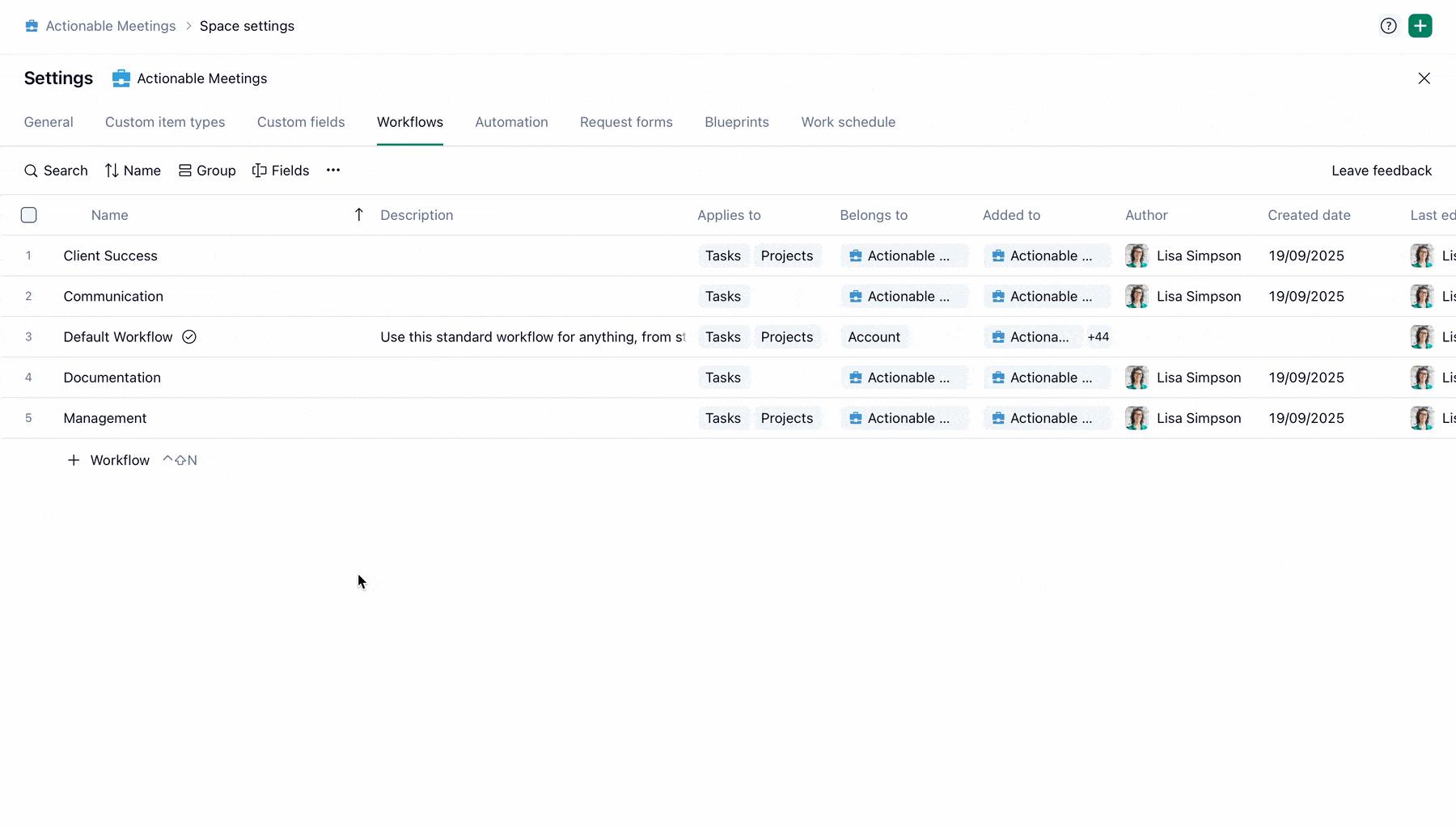Open the Communication workflow row
This screenshot has height=828, width=1456.
(113, 297)
